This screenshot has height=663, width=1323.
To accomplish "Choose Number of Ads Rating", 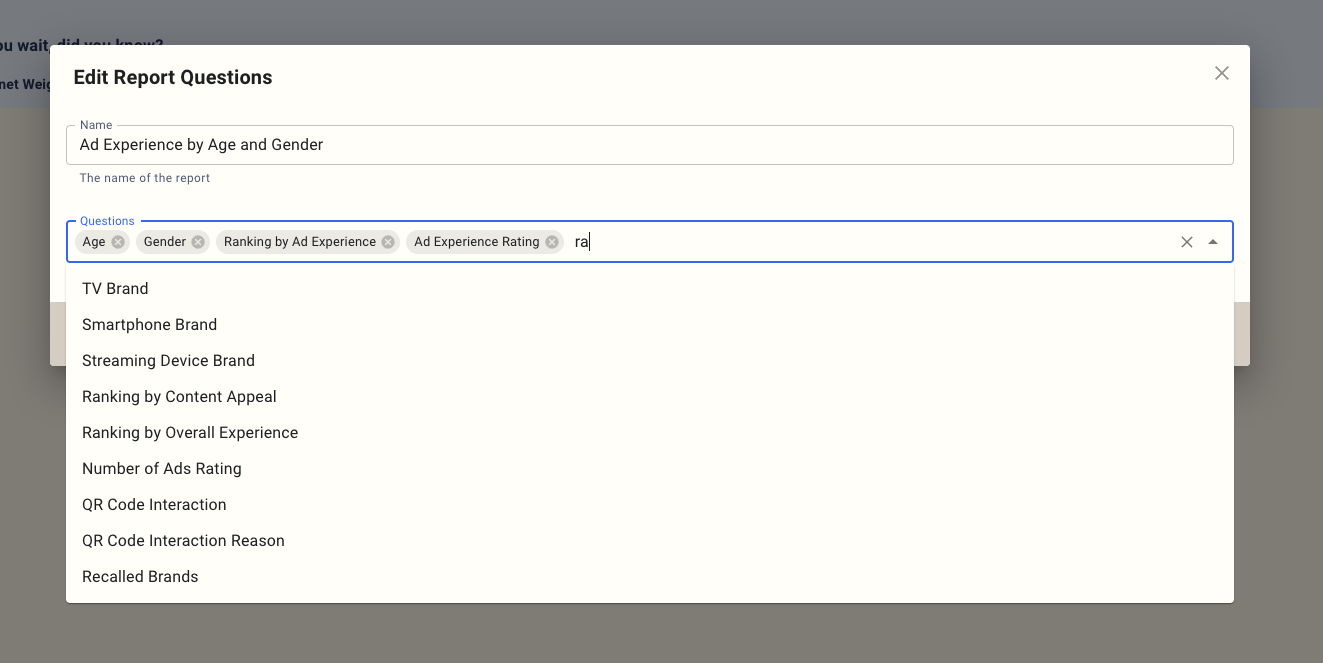I will 162,469.
